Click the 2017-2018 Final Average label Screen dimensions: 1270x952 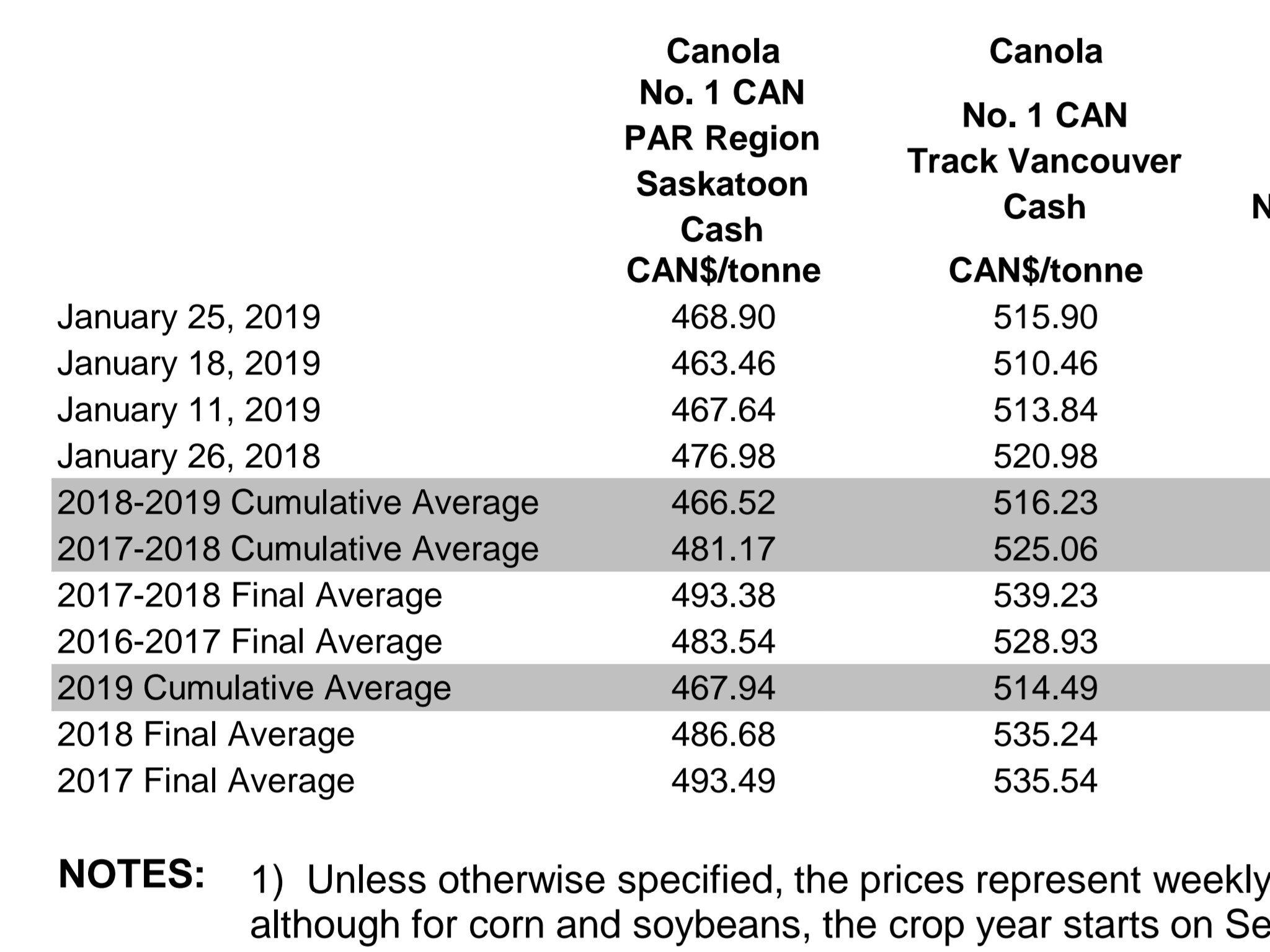[249, 595]
